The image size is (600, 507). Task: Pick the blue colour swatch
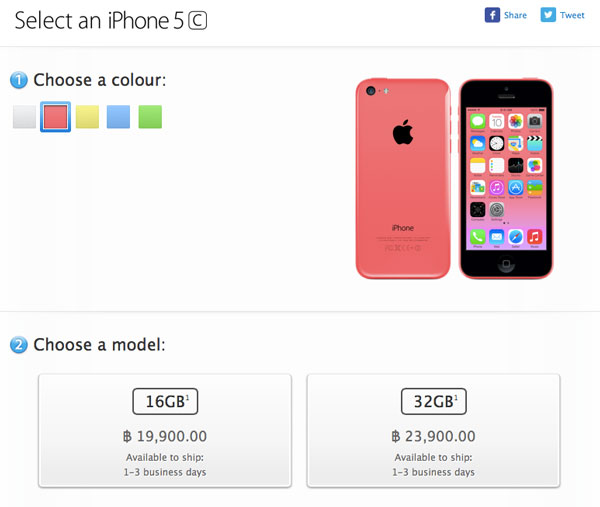(x=118, y=117)
